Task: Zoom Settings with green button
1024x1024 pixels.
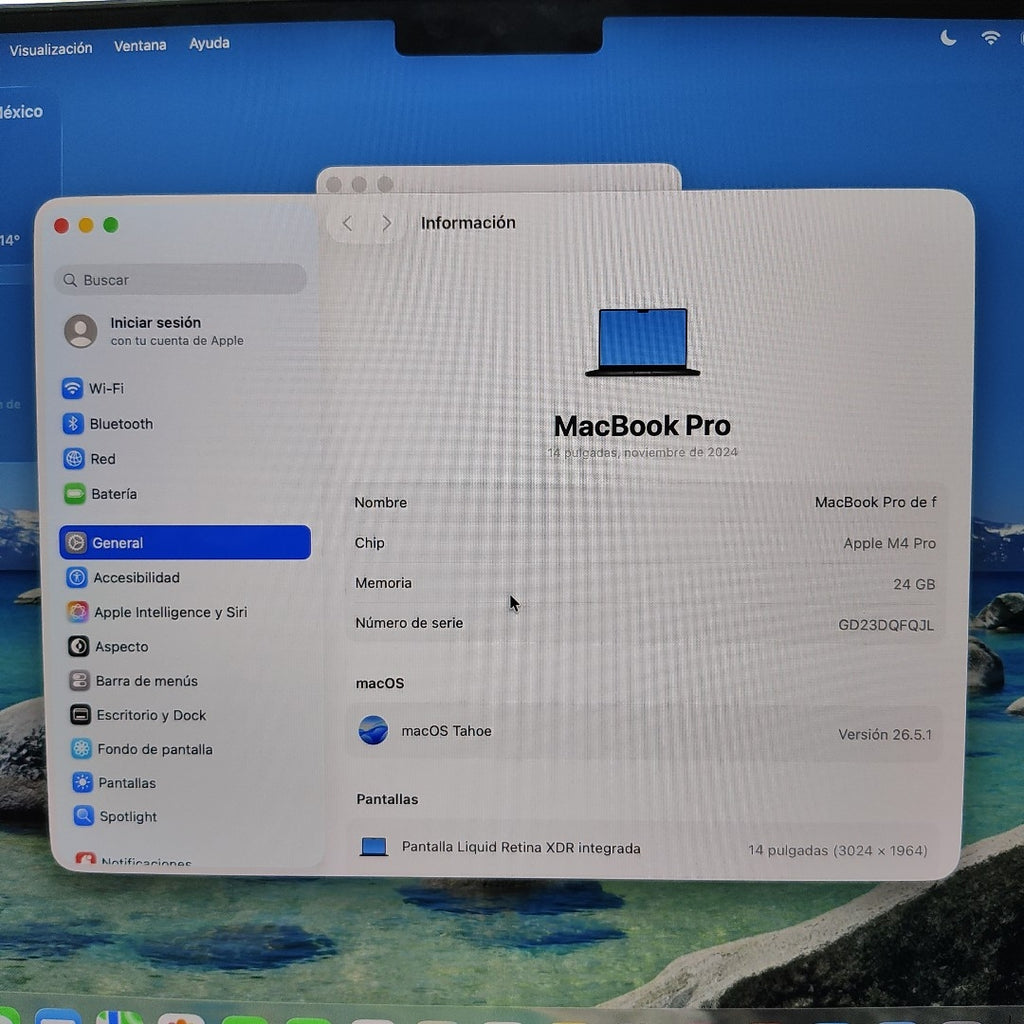Action: [111, 225]
